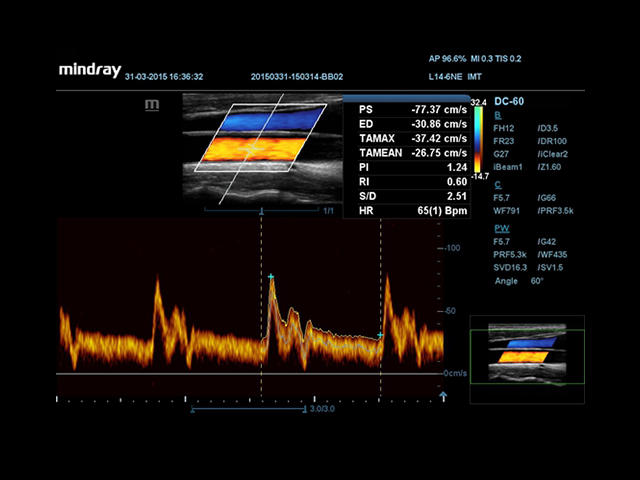Click the HR value 65(1) Bpm
Viewport: 640px width, 480px height.
(442, 211)
